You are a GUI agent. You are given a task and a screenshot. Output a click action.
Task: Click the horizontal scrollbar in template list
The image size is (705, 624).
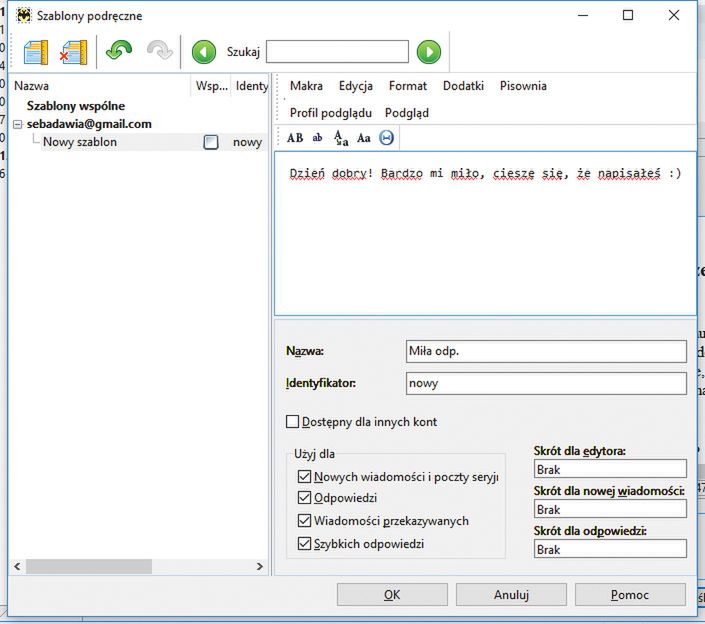(x=90, y=567)
